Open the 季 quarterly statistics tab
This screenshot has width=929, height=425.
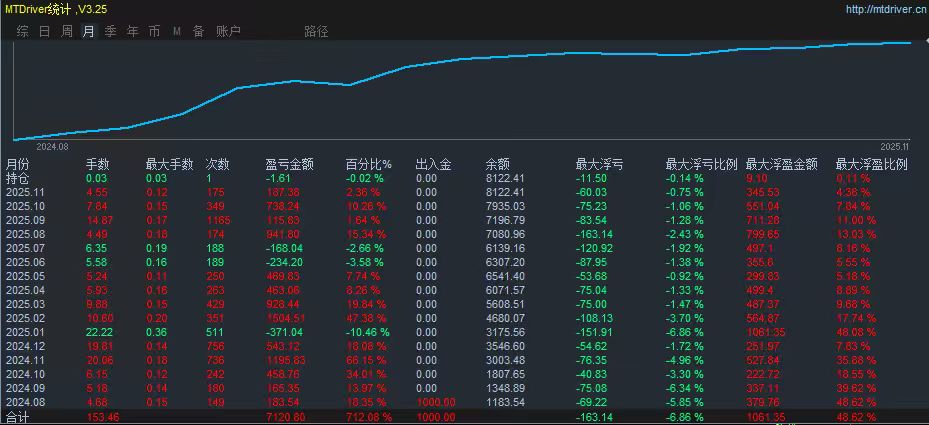pyautogui.click(x=110, y=31)
